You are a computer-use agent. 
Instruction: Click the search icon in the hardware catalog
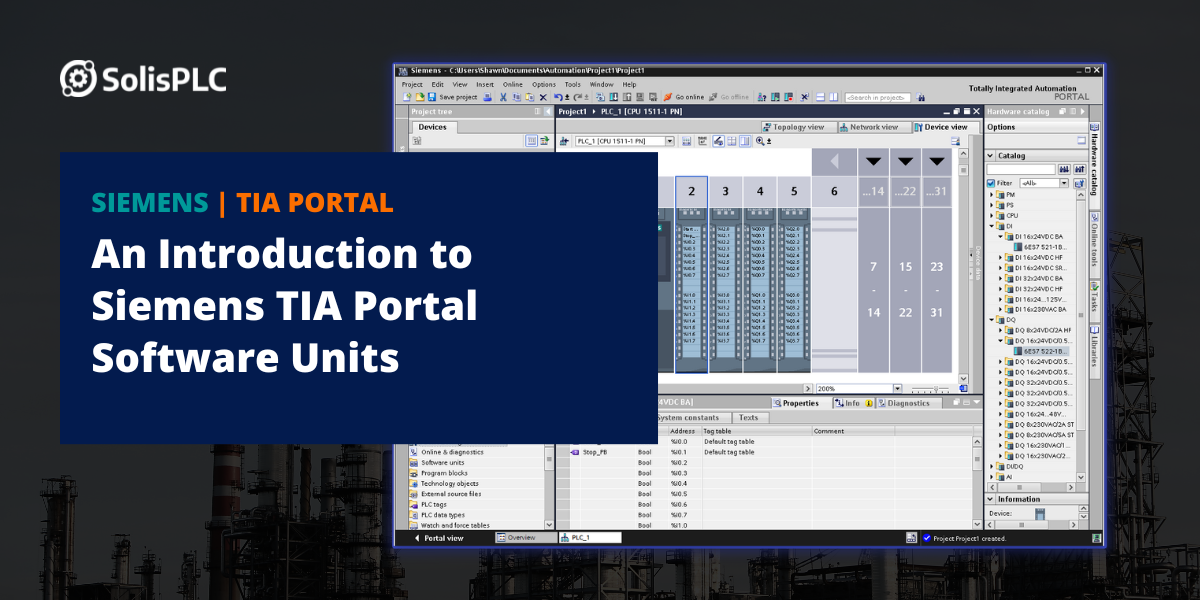(x=1066, y=169)
